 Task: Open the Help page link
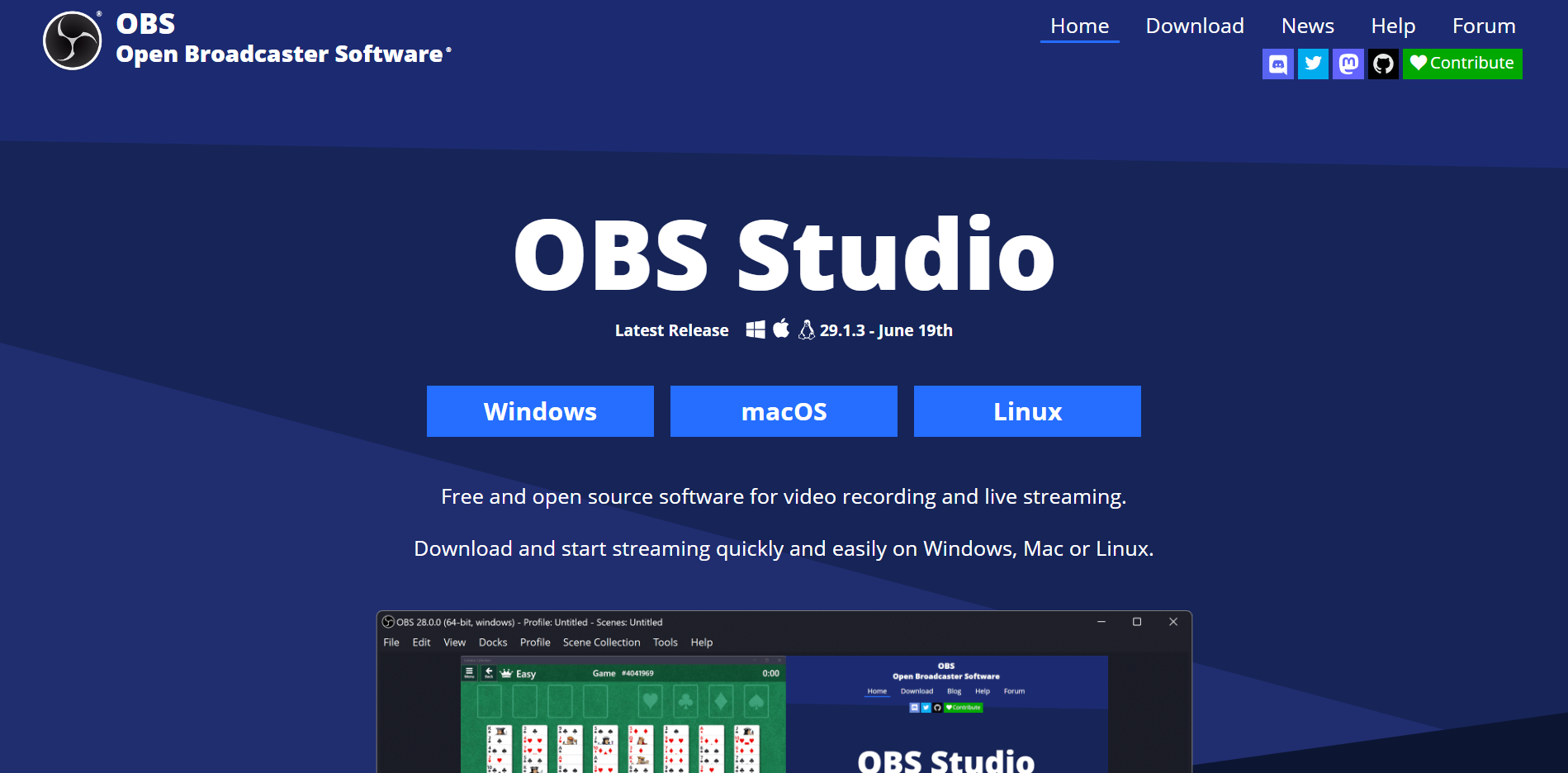[x=1393, y=26]
